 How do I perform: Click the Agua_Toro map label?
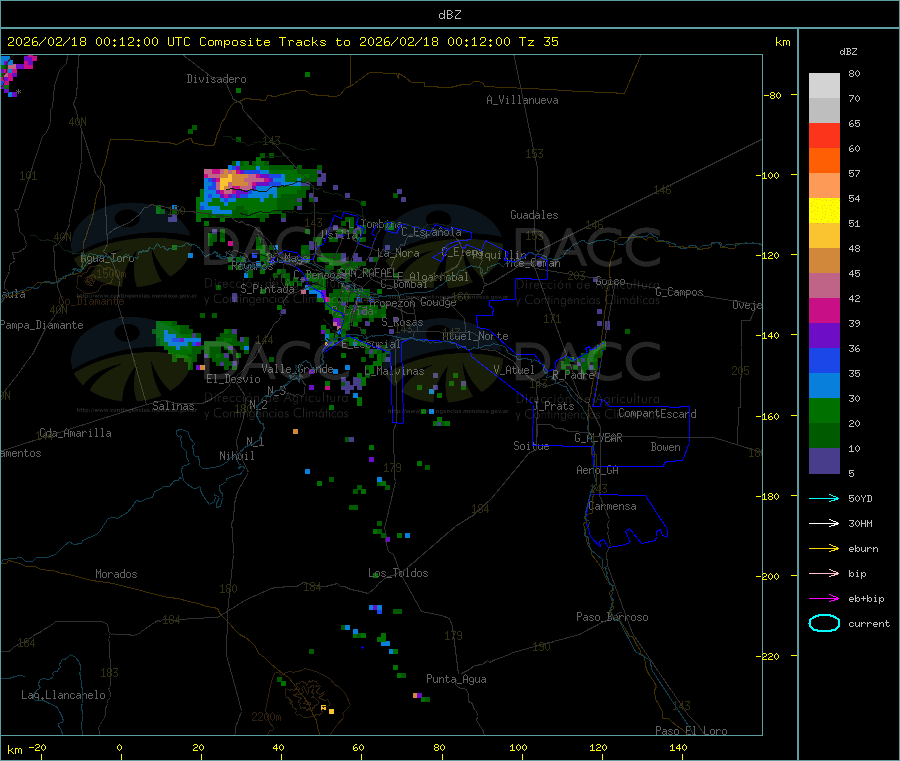(107, 258)
